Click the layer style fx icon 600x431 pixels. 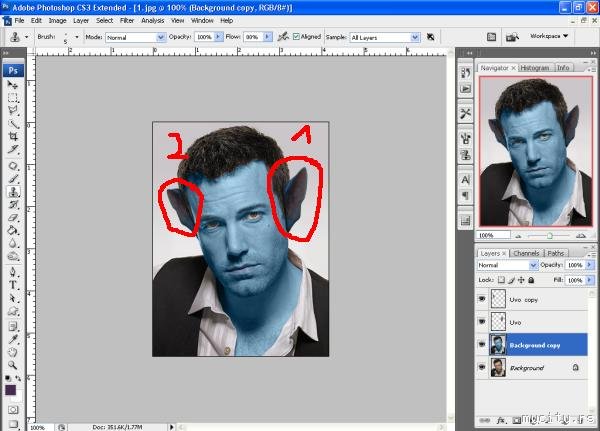pyautogui.click(x=499, y=420)
